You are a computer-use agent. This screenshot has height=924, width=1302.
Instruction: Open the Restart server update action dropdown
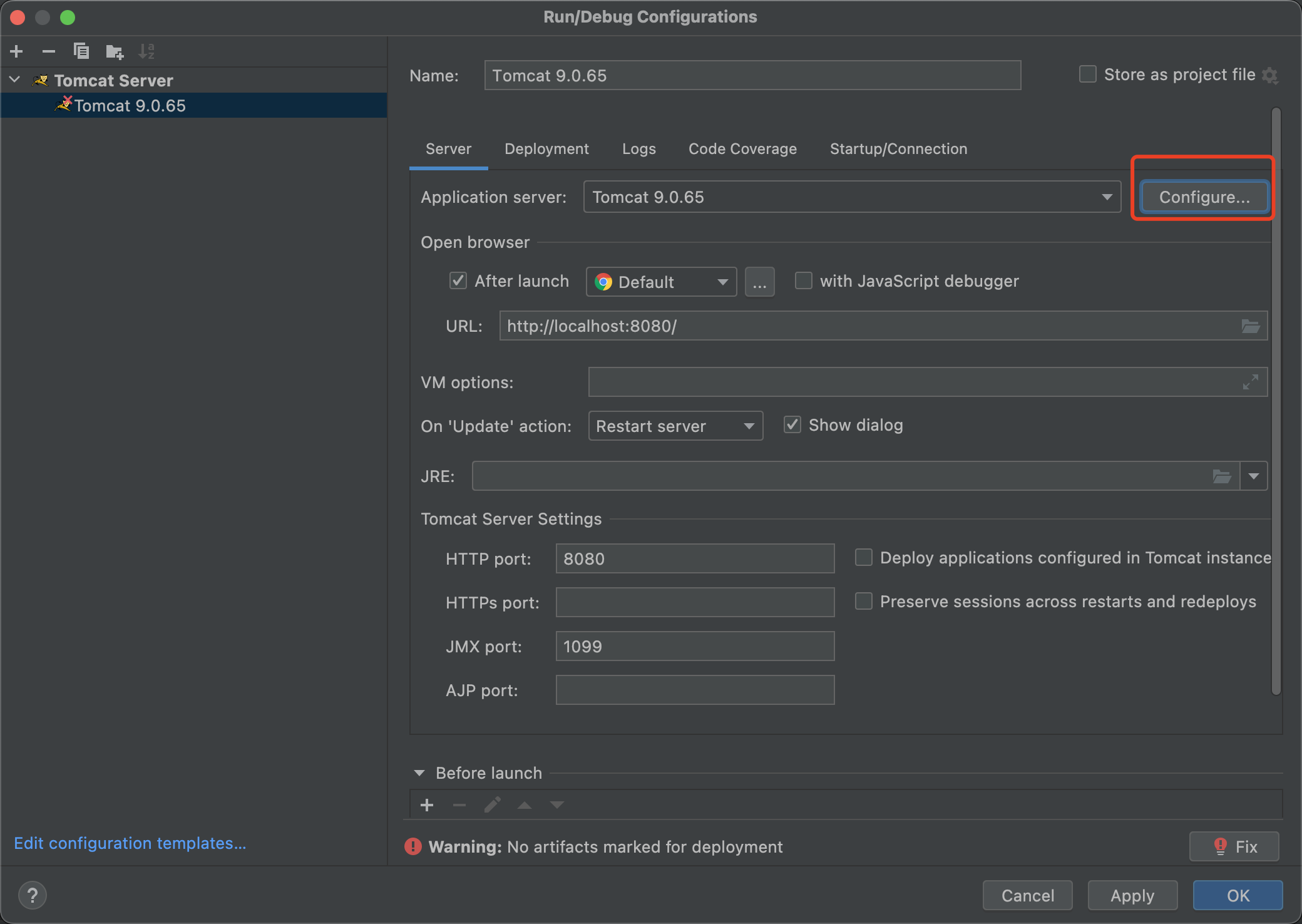(x=675, y=426)
